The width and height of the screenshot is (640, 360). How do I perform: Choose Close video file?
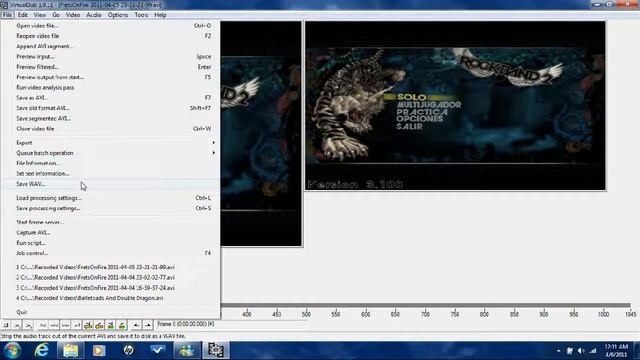[x=110, y=129]
